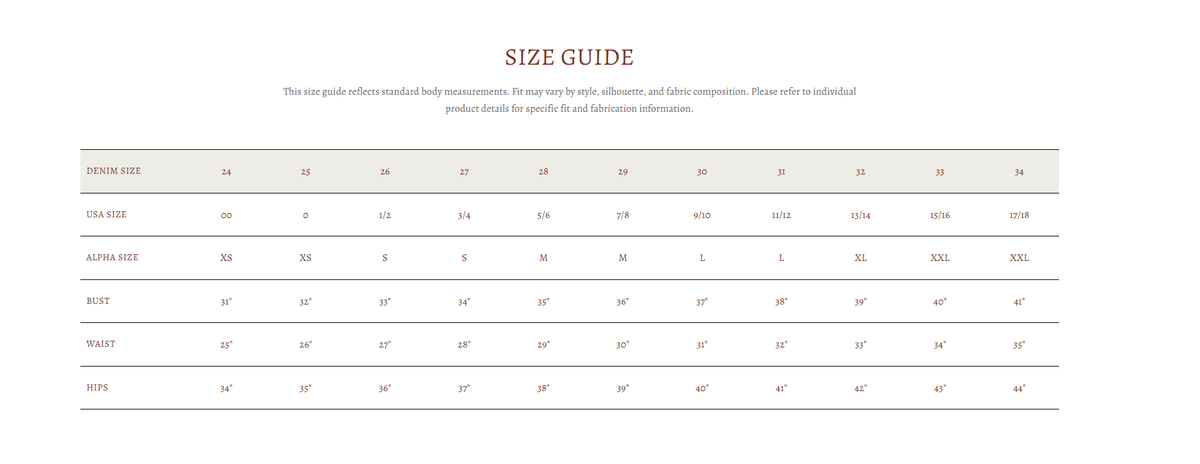
Task: Select the HIPS row label
Action: [98, 386]
